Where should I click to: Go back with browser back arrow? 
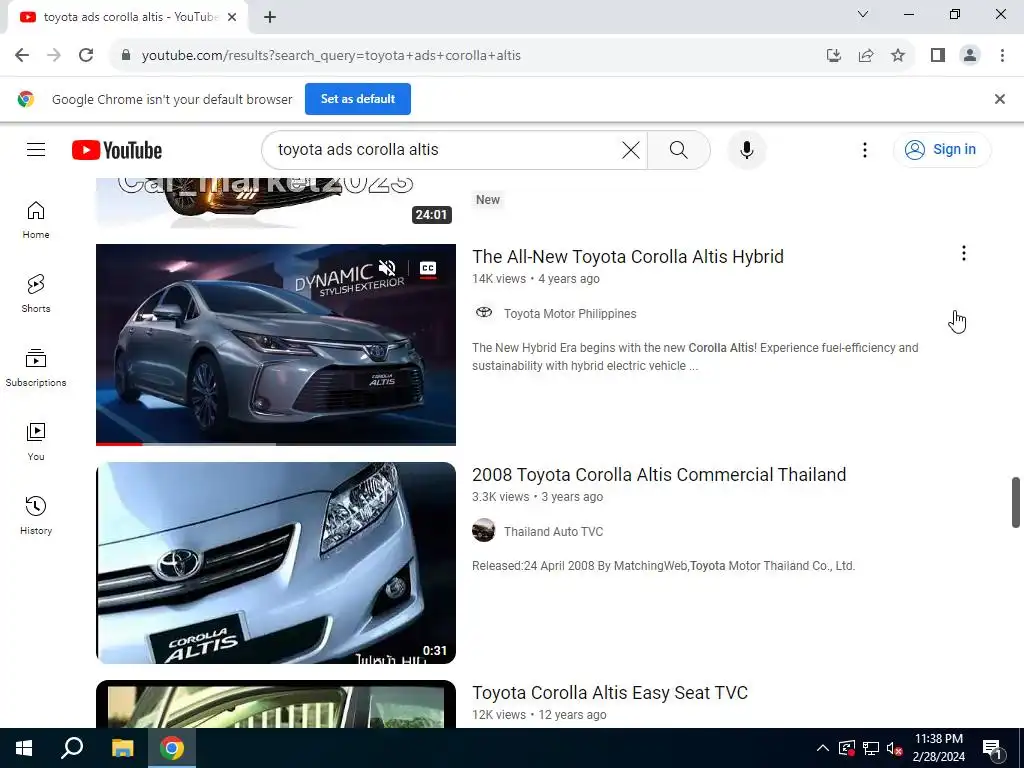click(x=22, y=56)
